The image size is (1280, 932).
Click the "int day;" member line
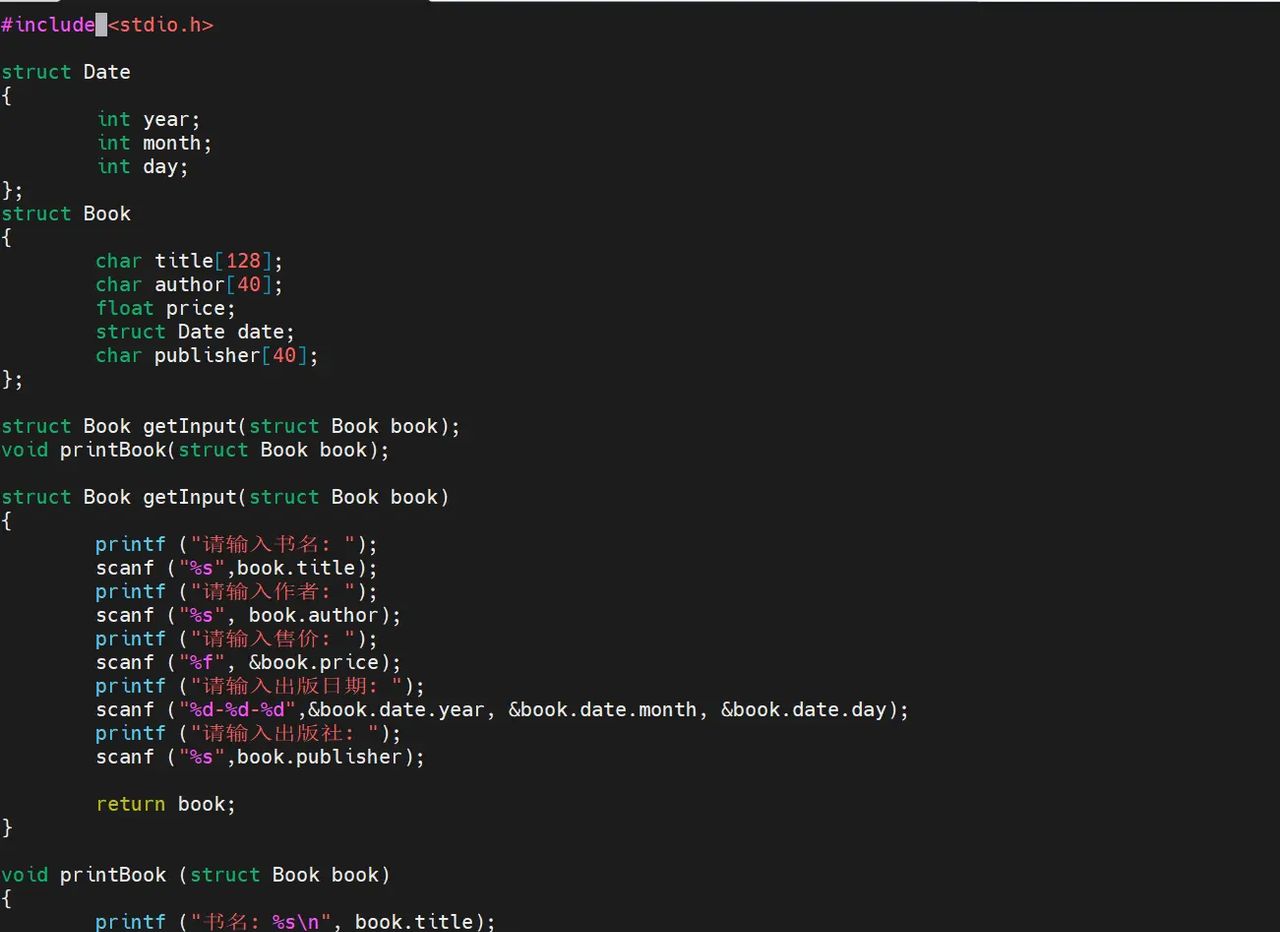[x=143, y=167]
